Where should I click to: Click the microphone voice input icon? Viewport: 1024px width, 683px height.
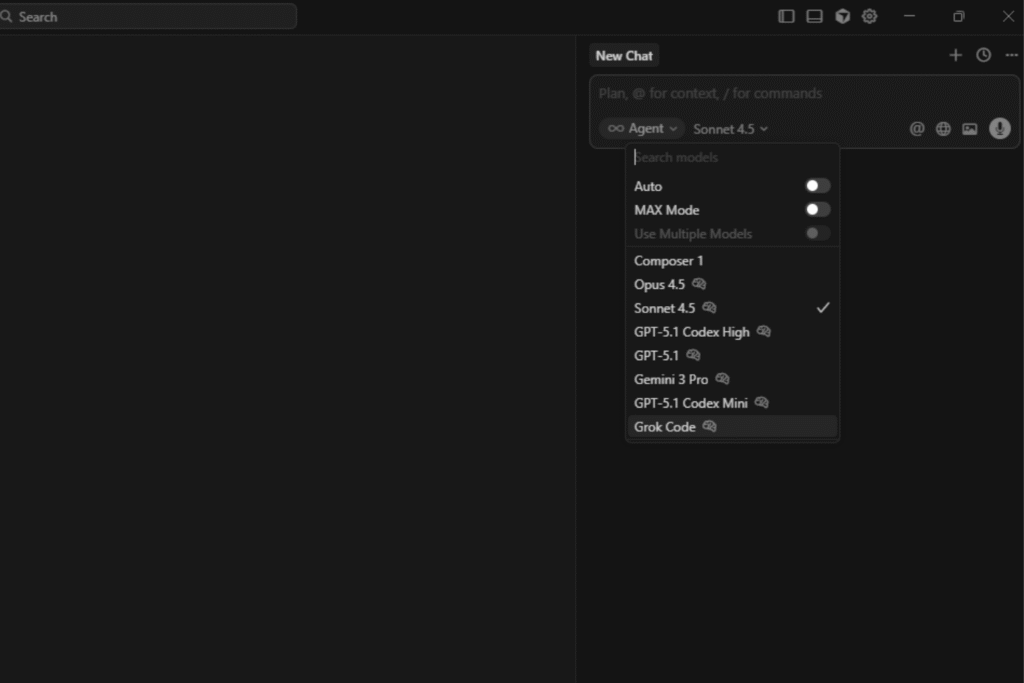[999, 128]
